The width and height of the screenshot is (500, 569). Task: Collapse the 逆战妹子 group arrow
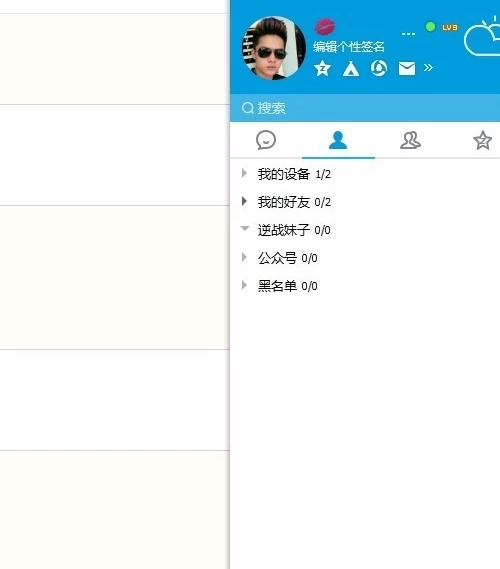245,228
